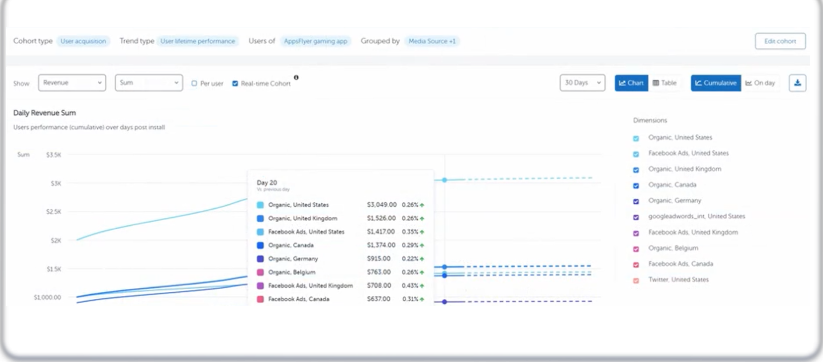
Task: Click the $915.00 tooltip value
Action: tap(378, 259)
